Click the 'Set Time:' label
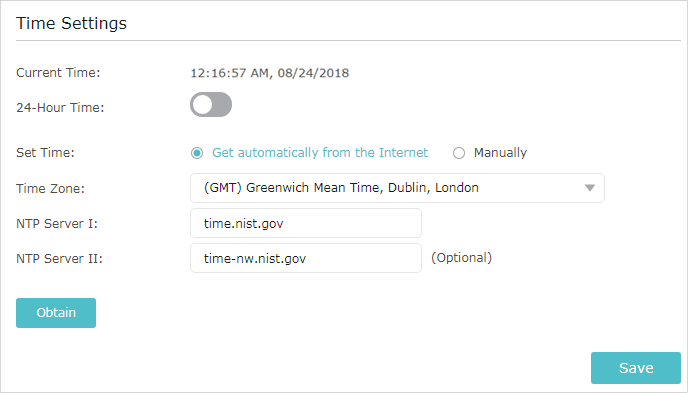The width and height of the screenshot is (688, 393). (x=46, y=153)
